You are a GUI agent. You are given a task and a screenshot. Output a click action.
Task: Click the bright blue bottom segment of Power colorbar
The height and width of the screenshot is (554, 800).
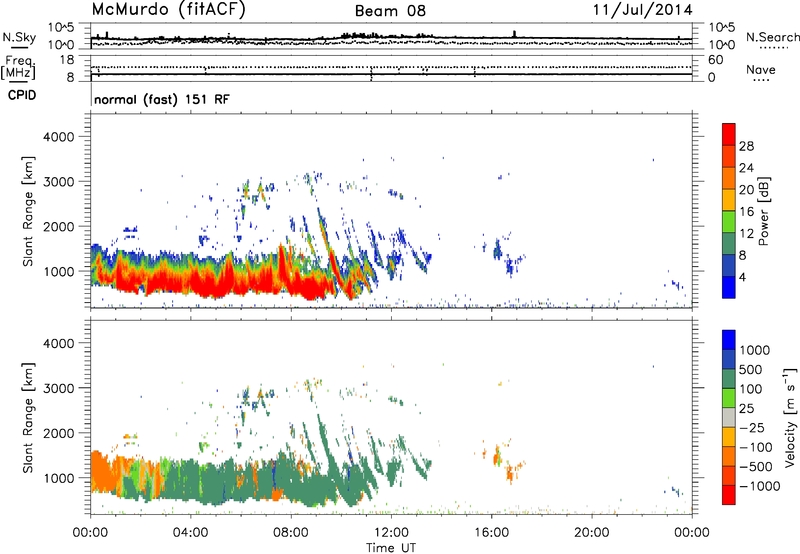coord(729,287)
